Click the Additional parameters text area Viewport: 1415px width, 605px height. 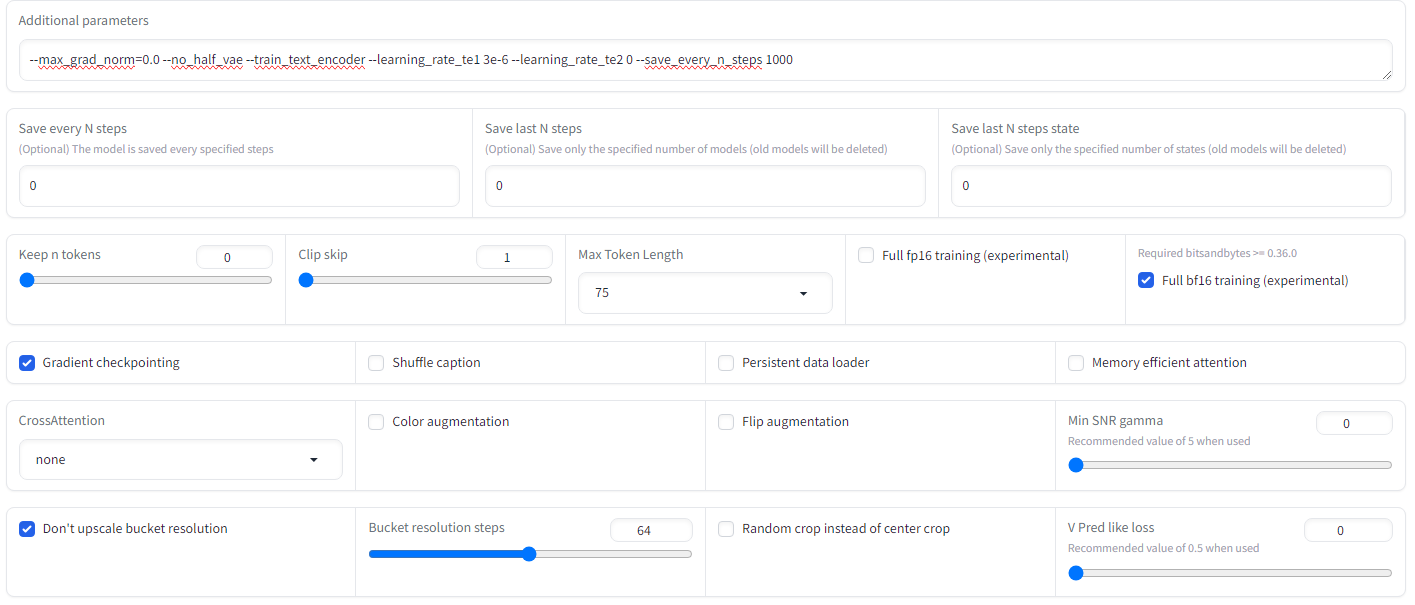pos(704,60)
